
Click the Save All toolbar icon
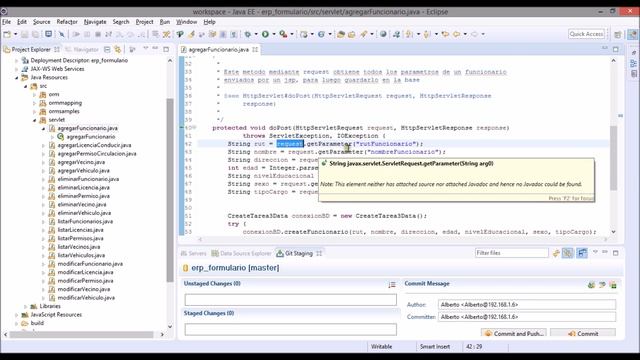(x=35, y=34)
